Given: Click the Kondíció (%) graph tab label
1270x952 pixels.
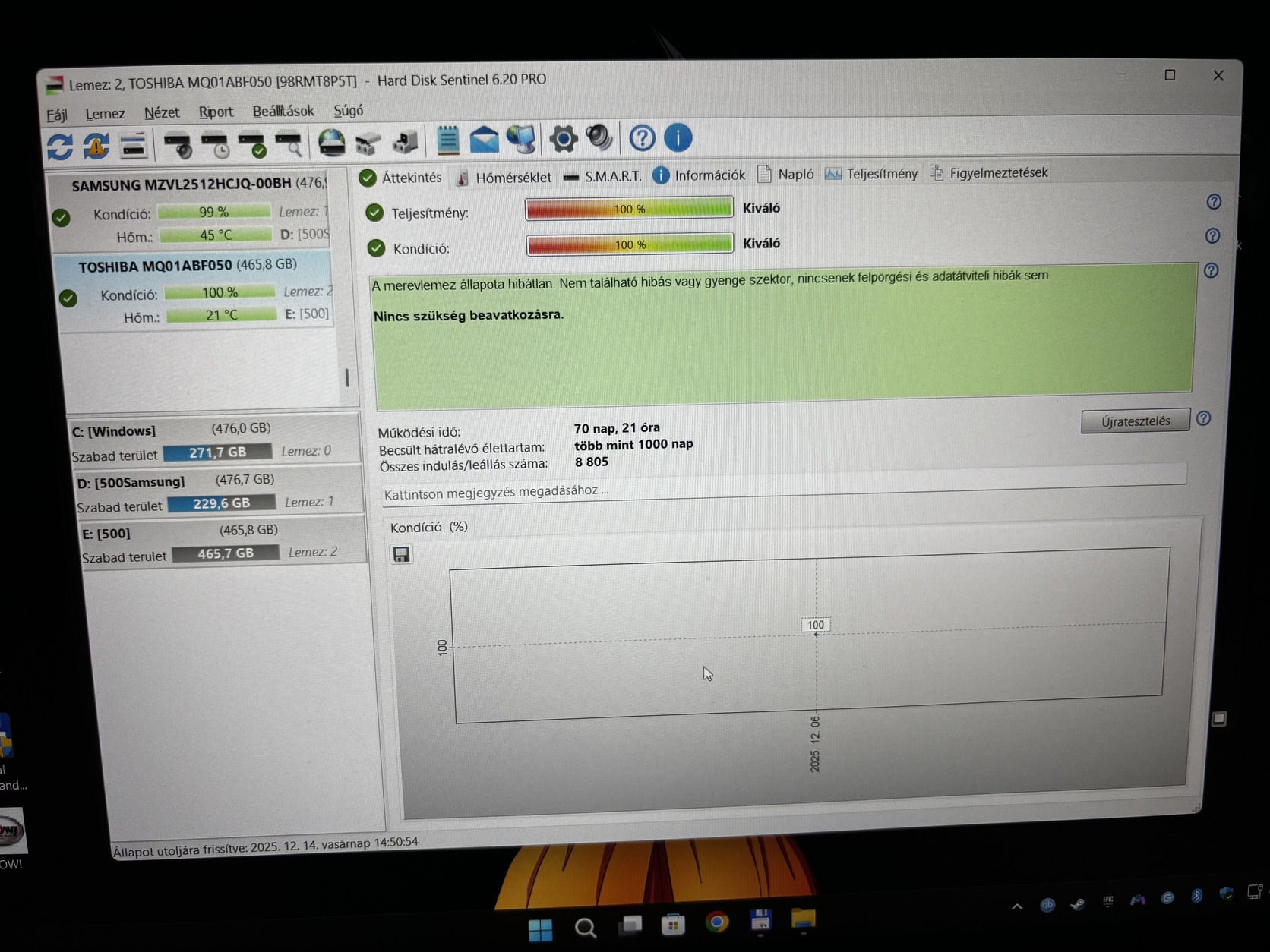Looking at the screenshot, I should [x=428, y=527].
